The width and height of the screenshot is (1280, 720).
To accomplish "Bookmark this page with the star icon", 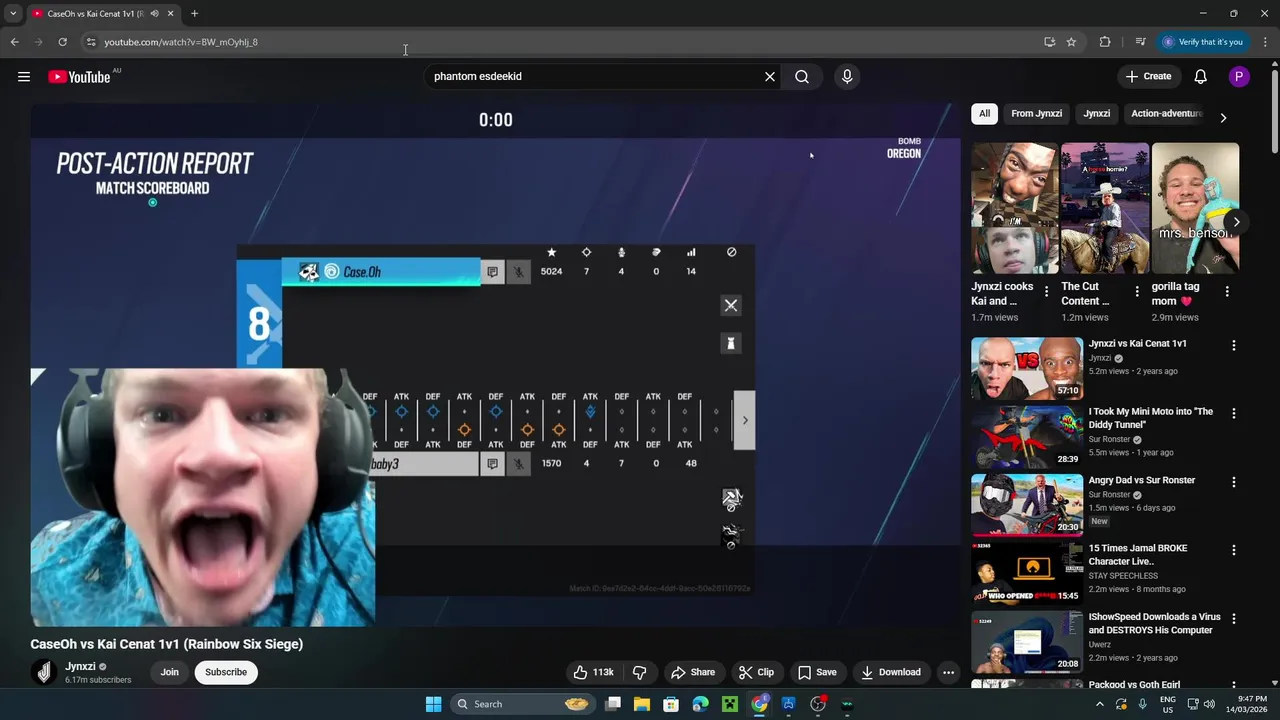I will (x=1071, y=42).
